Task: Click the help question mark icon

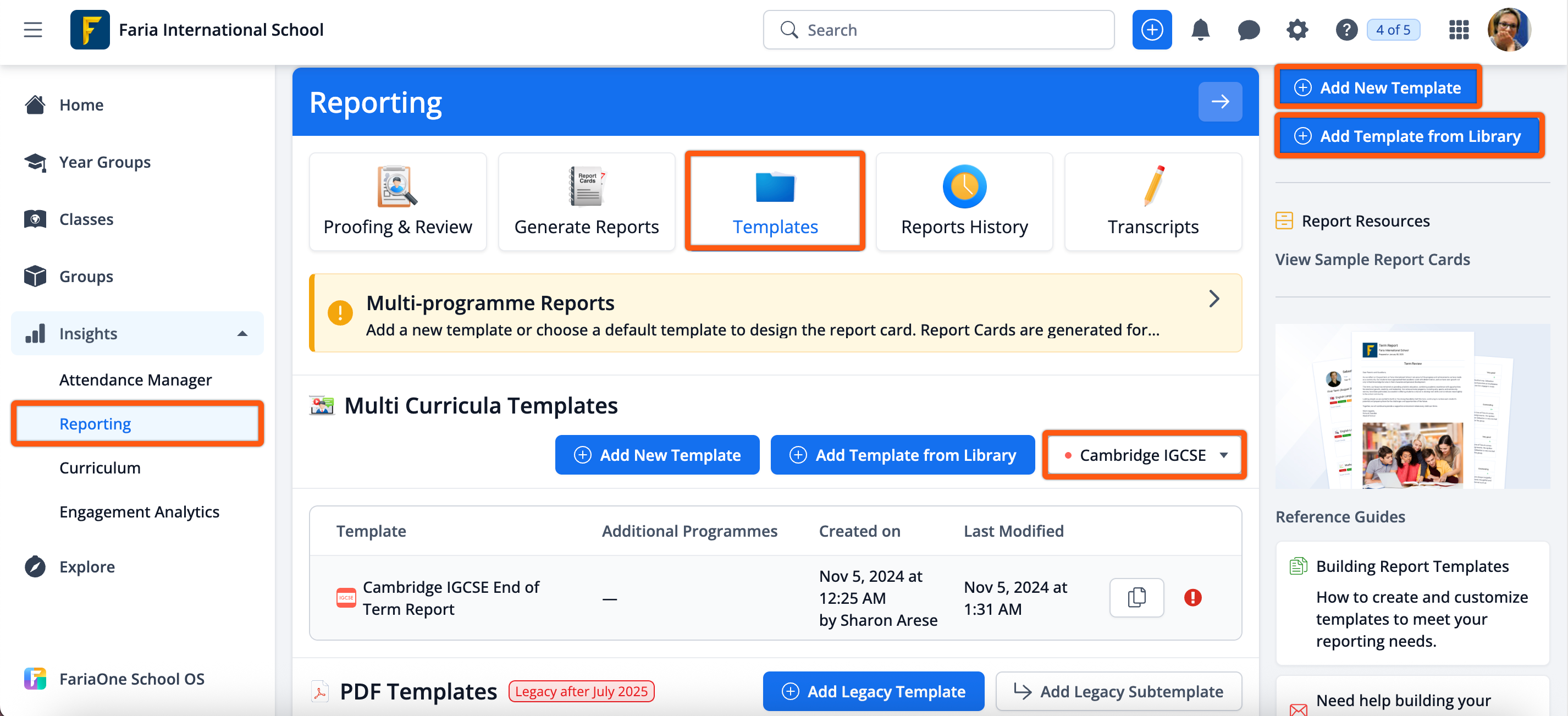Action: [1346, 30]
